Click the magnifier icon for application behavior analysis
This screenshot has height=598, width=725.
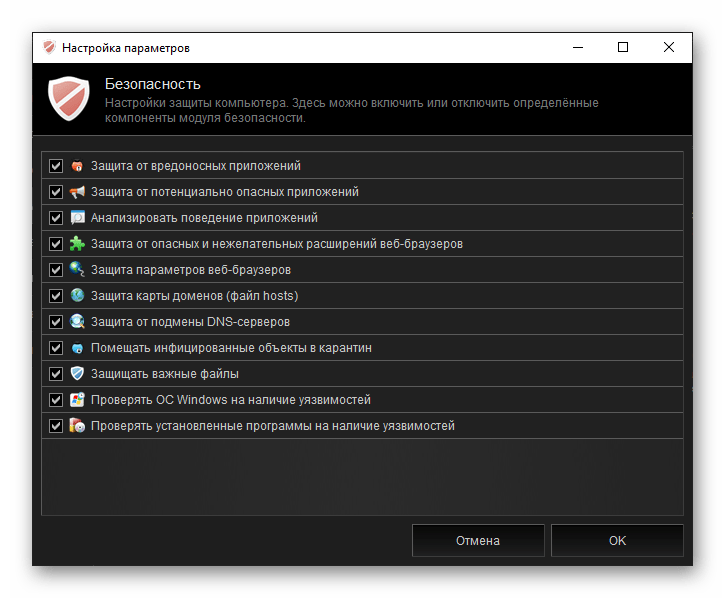coord(77,217)
